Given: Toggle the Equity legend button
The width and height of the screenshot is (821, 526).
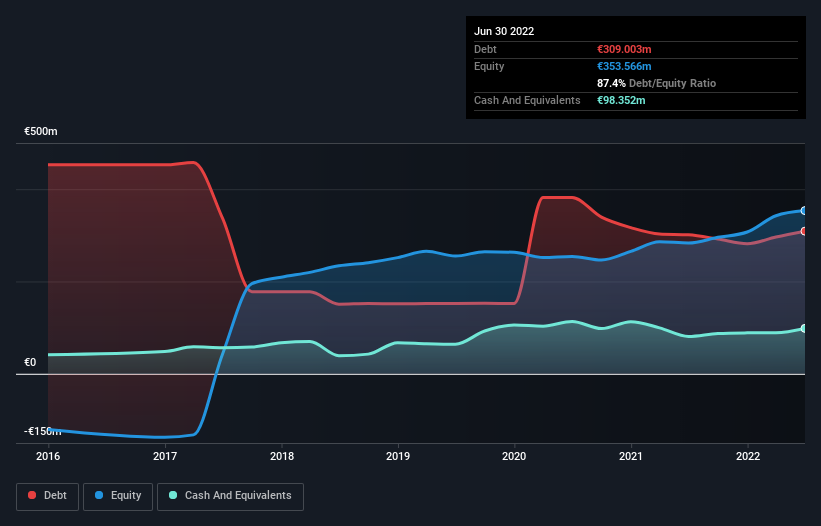Looking at the screenshot, I should click(x=118, y=496).
